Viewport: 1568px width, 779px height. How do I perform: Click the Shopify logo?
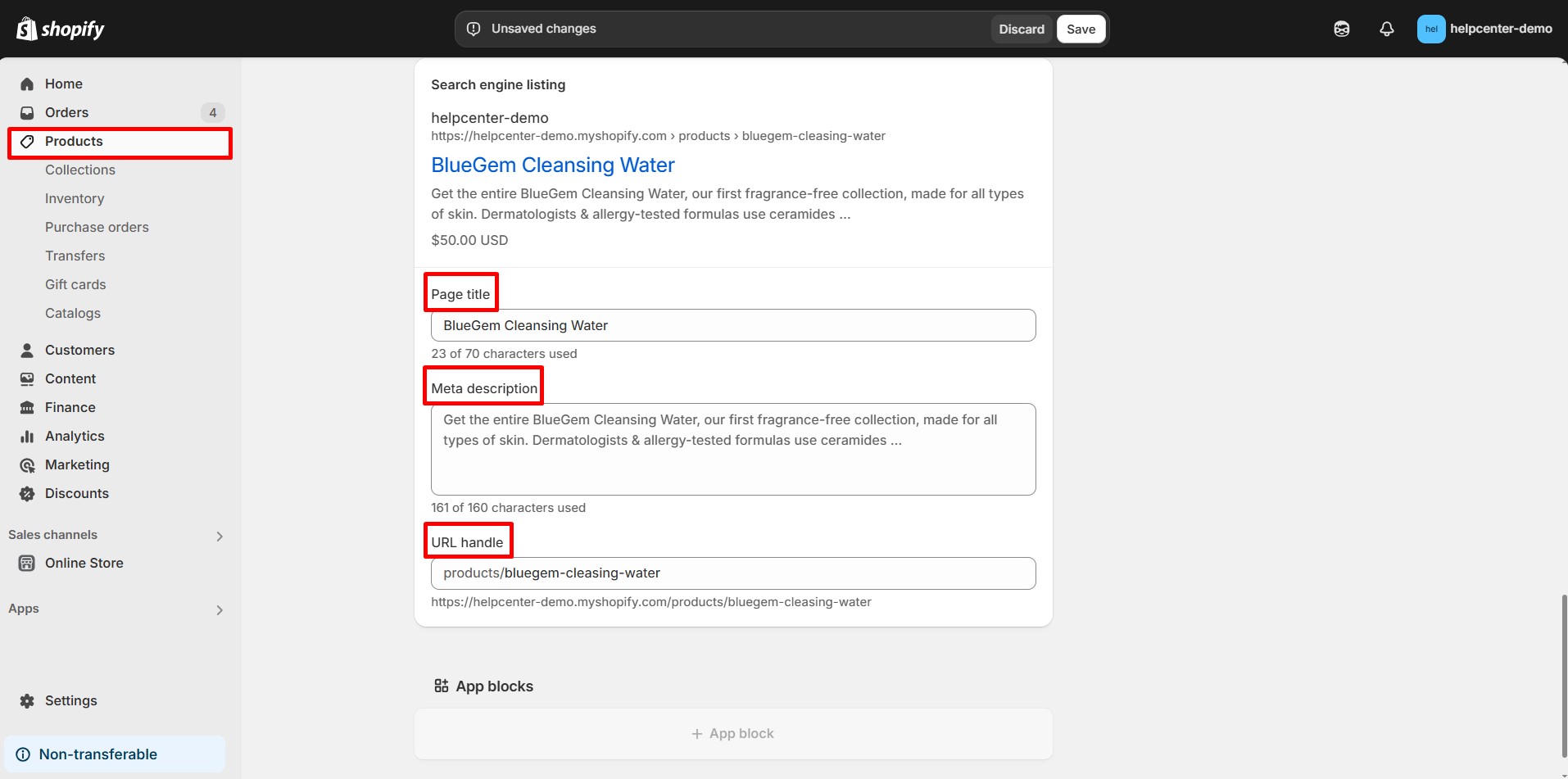[61, 29]
